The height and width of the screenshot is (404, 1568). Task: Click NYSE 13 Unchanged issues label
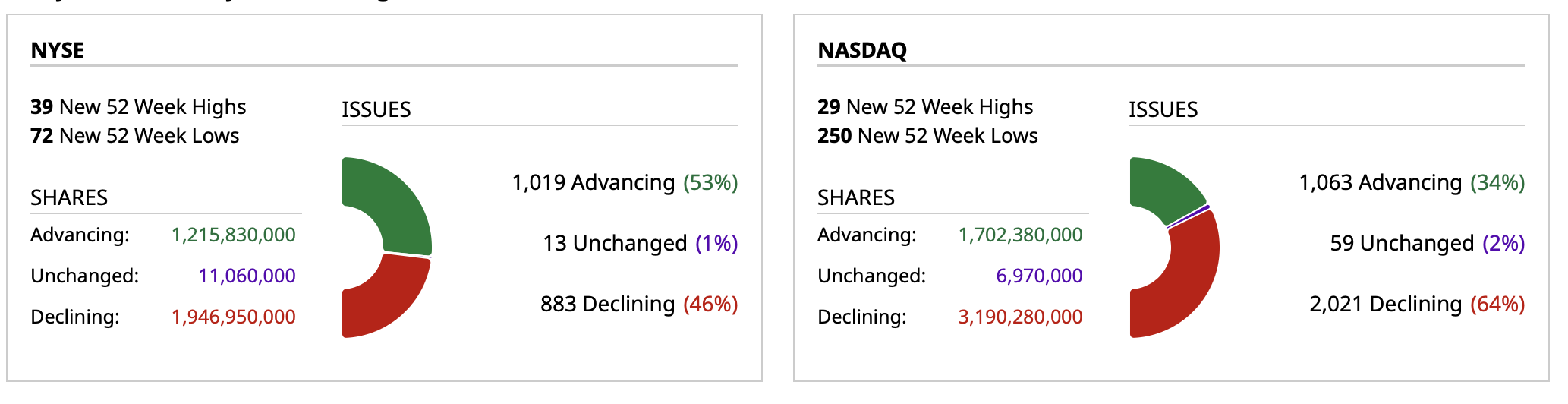[640, 244]
